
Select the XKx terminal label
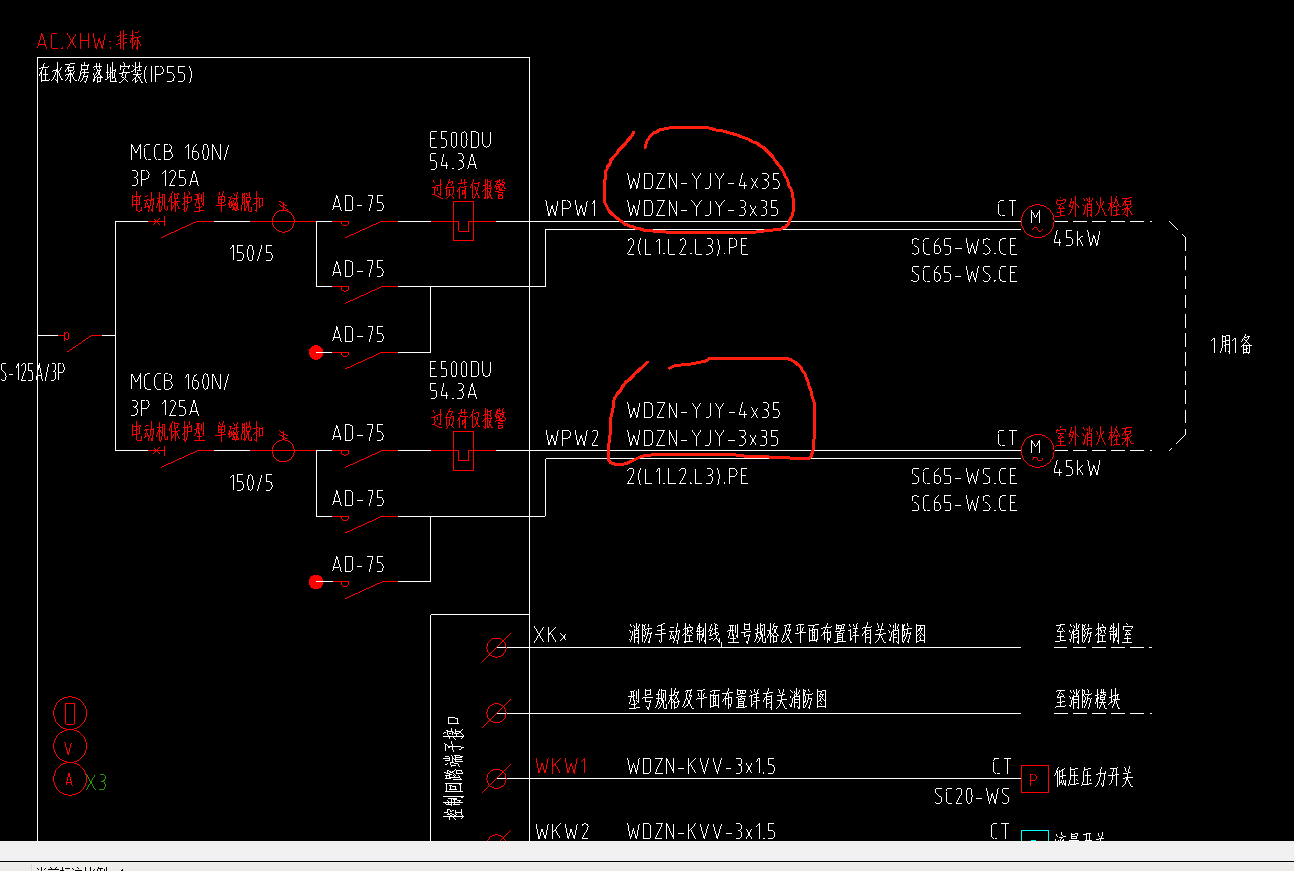pyautogui.click(x=551, y=635)
